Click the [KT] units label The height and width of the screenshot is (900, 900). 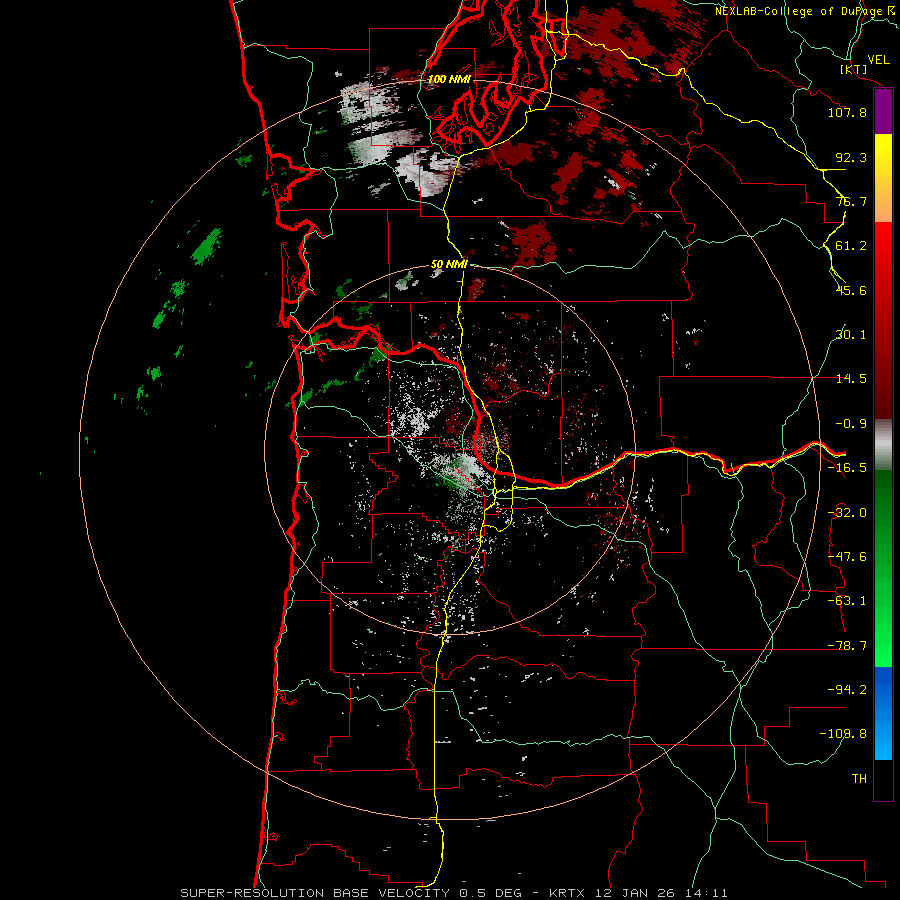coord(854,70)
